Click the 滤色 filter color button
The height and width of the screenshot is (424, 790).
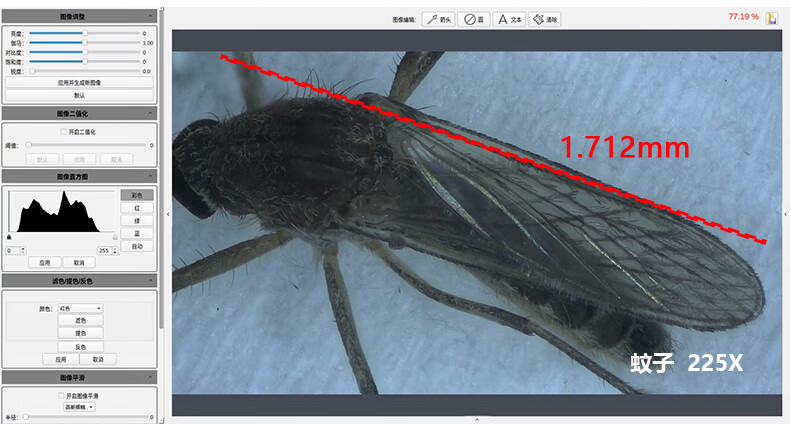81,320
